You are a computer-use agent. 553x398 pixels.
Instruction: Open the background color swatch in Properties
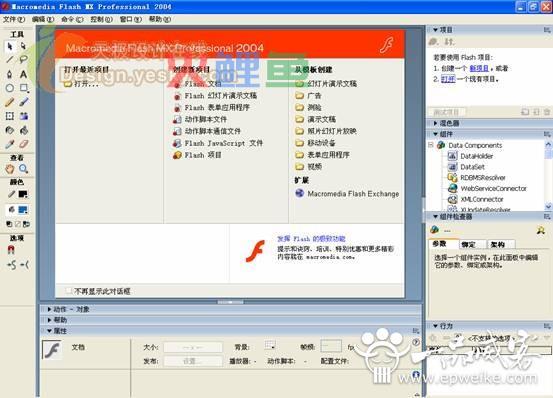pyautogui.click(x=270, y=345)
